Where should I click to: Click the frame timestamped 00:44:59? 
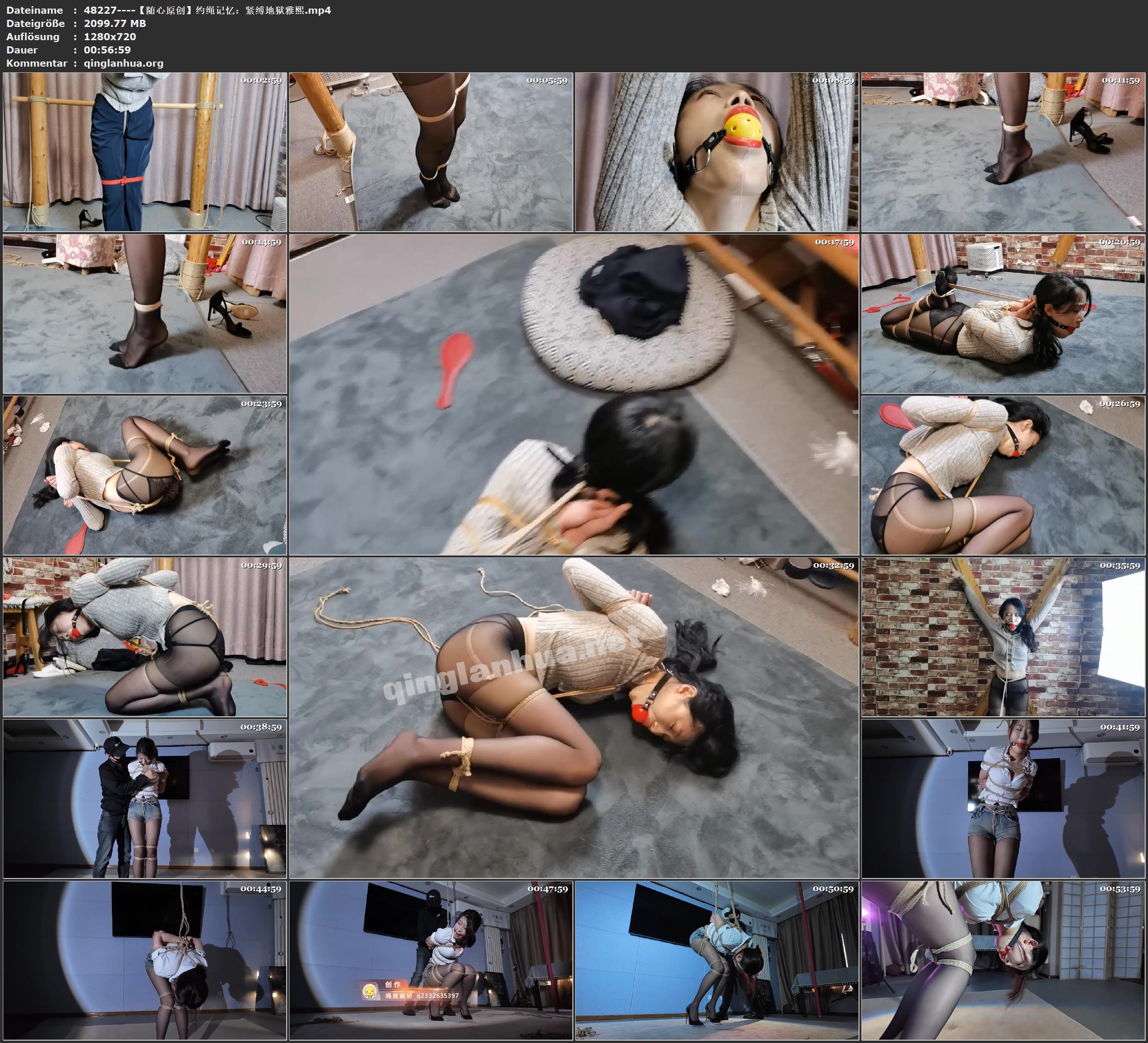(x=145, y=960)
